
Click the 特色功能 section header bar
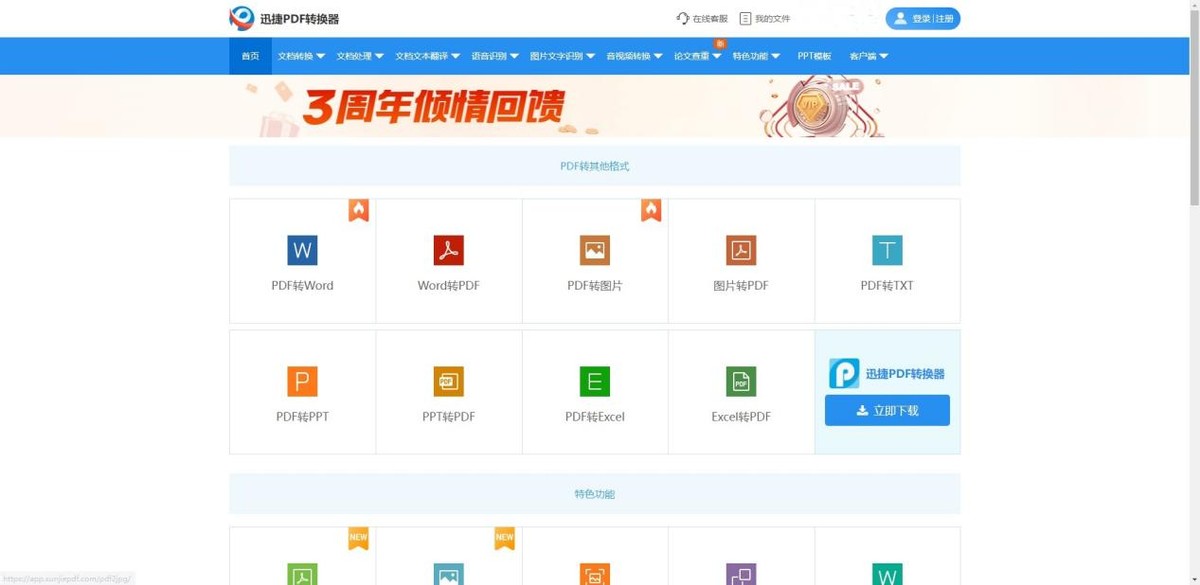coord(595,494)
